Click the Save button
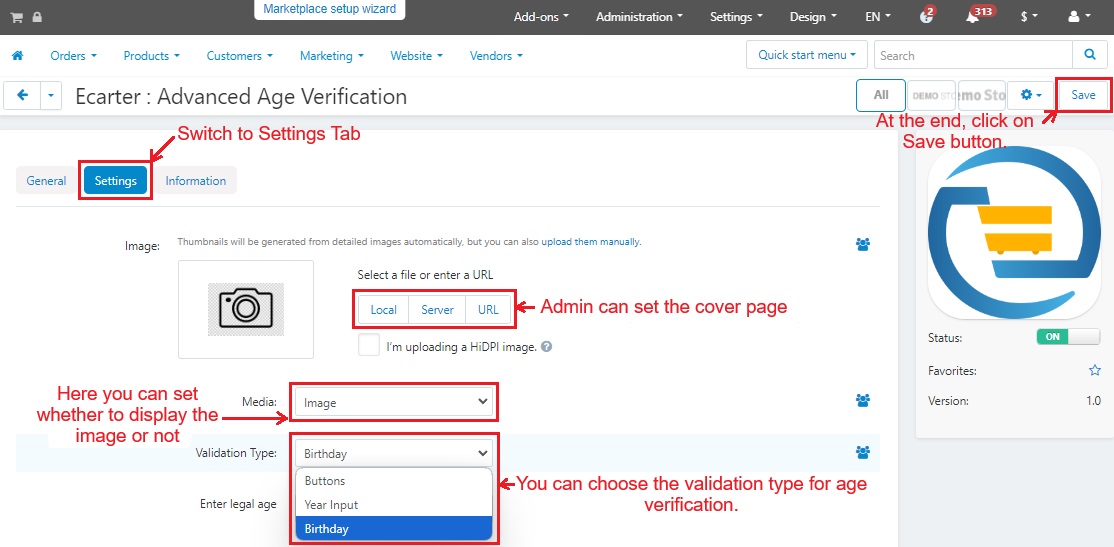The height and width of the screenshot is (547, 1114). click(x=1083, y=95)
